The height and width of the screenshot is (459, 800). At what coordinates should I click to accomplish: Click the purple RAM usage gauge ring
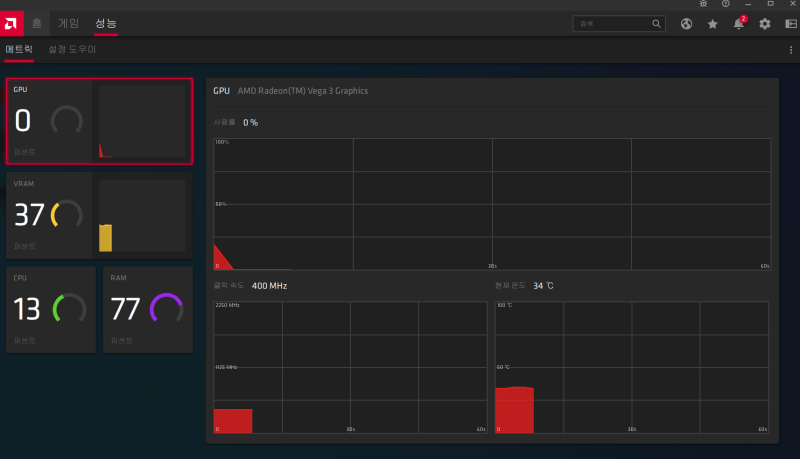166,307
